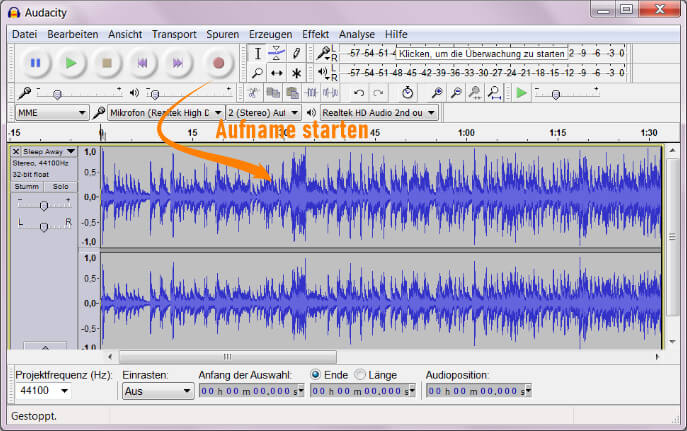Click the Play-at-speed green arrow
687x431 pixels.
521,93
